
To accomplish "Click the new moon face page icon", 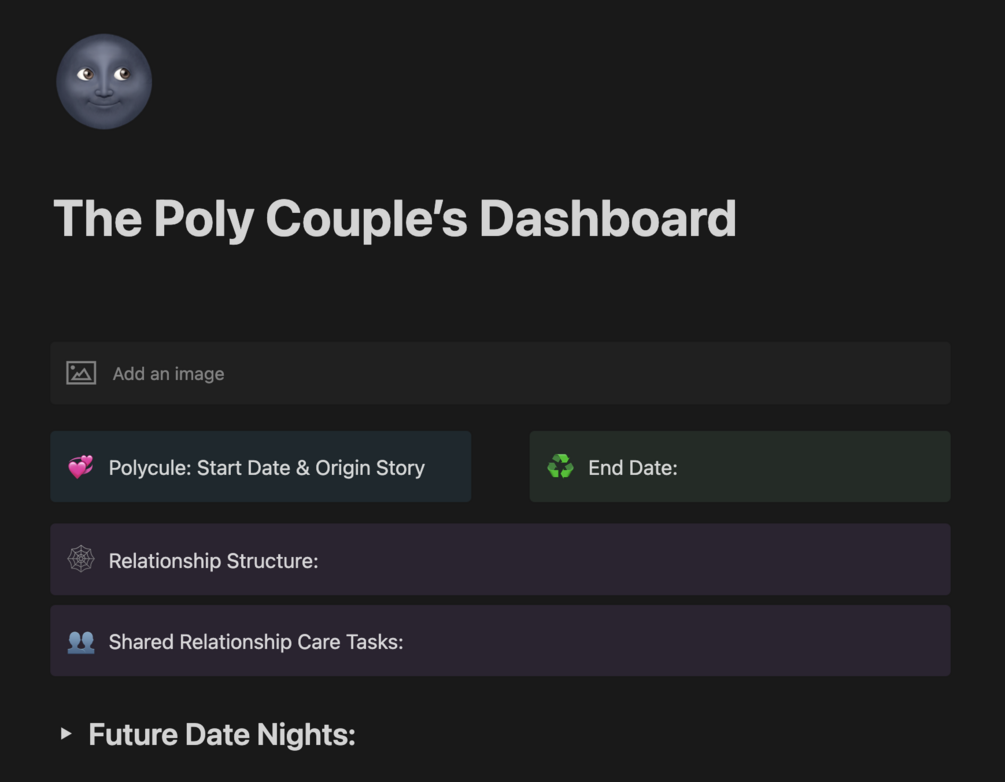I will 104,82.
